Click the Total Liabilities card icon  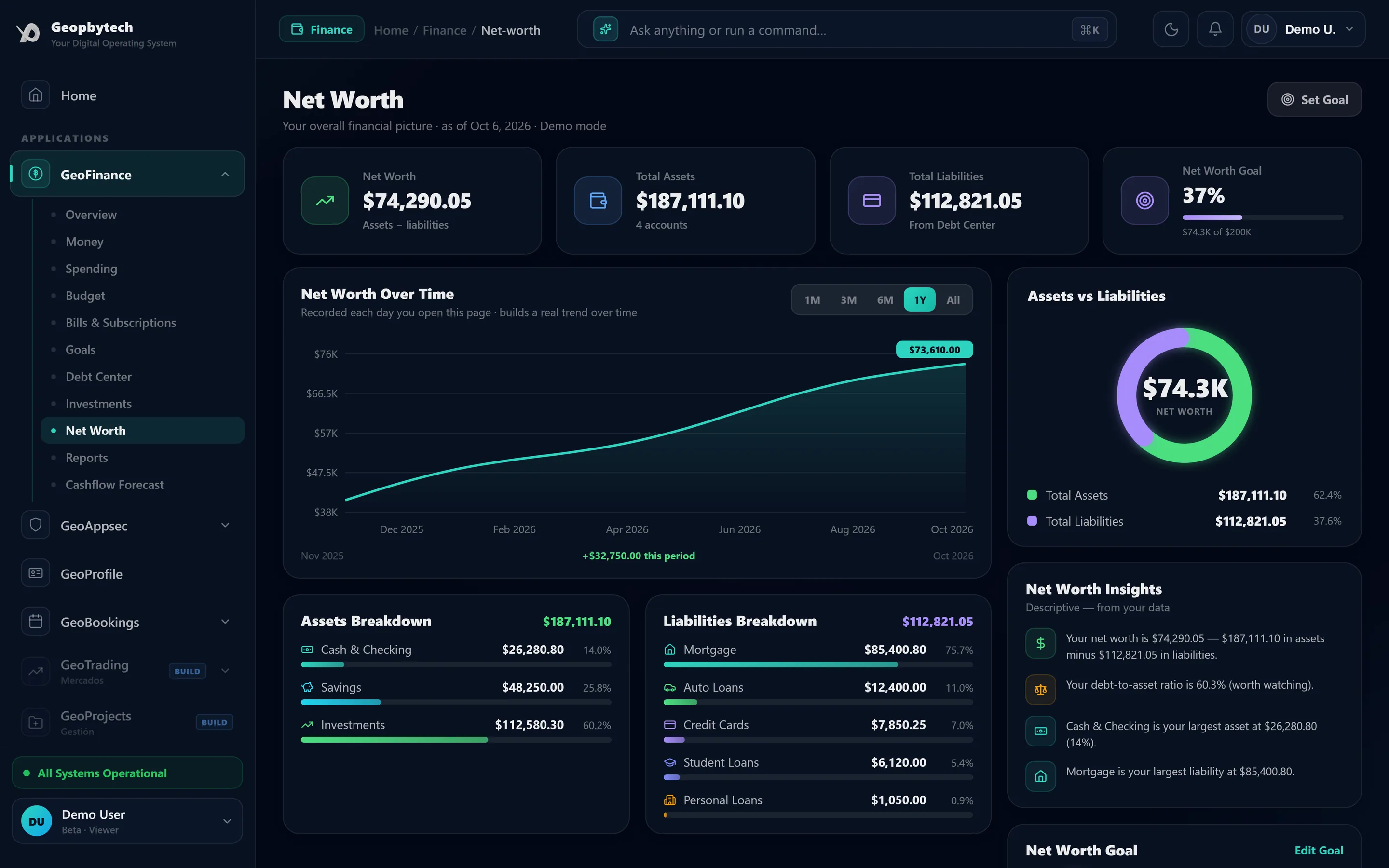[872, 200]
